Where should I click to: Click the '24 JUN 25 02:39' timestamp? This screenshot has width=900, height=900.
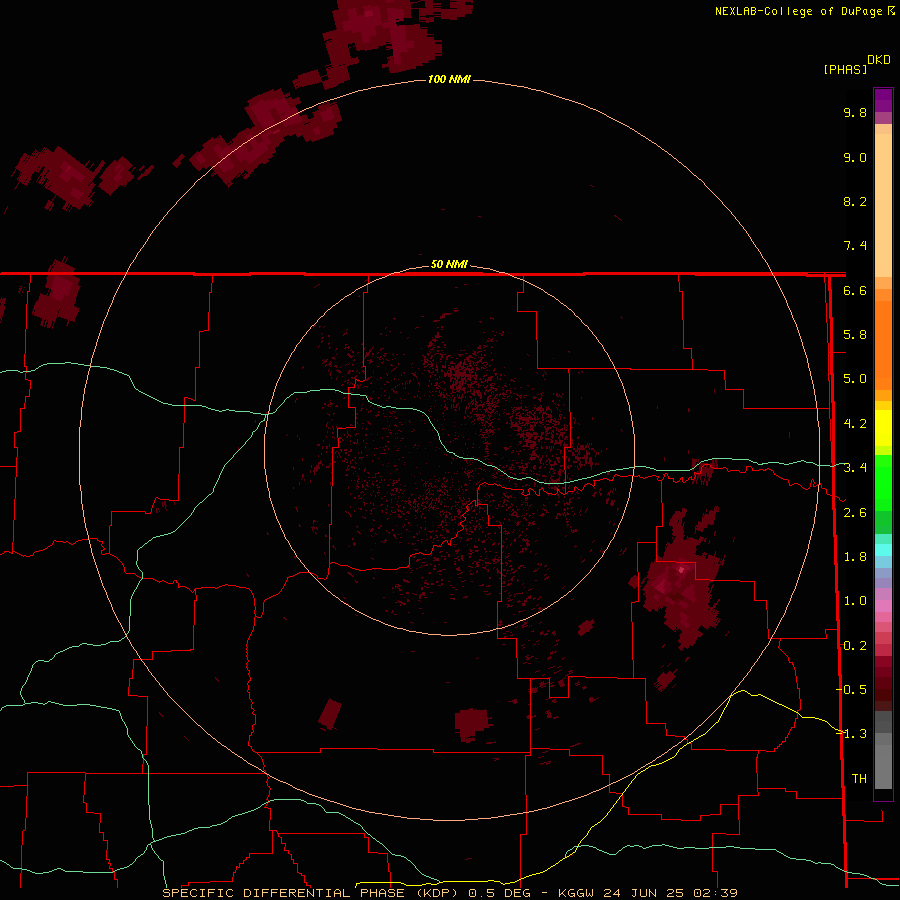(x=670, y=893)
